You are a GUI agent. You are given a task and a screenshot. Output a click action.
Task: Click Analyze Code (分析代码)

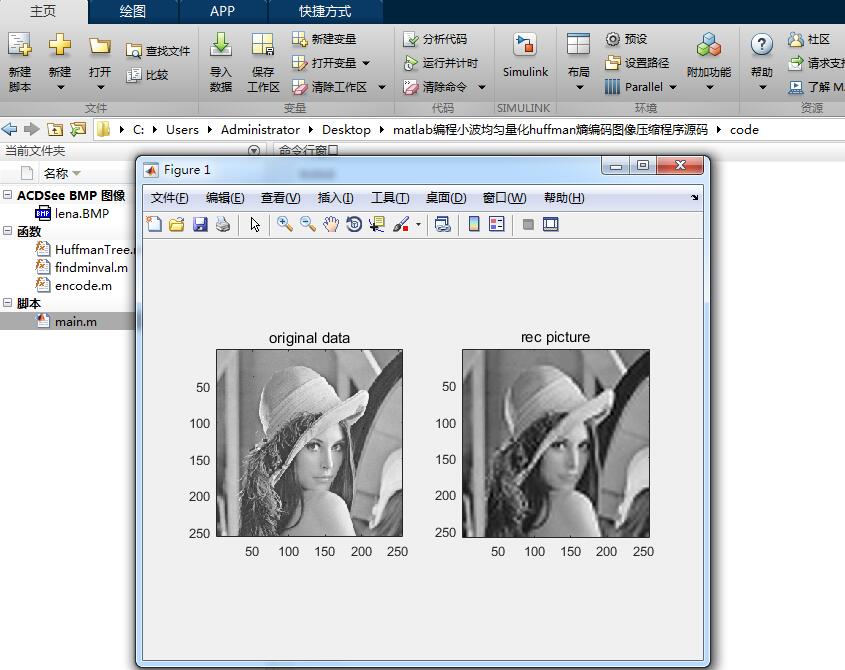click(x=435, y=39)
